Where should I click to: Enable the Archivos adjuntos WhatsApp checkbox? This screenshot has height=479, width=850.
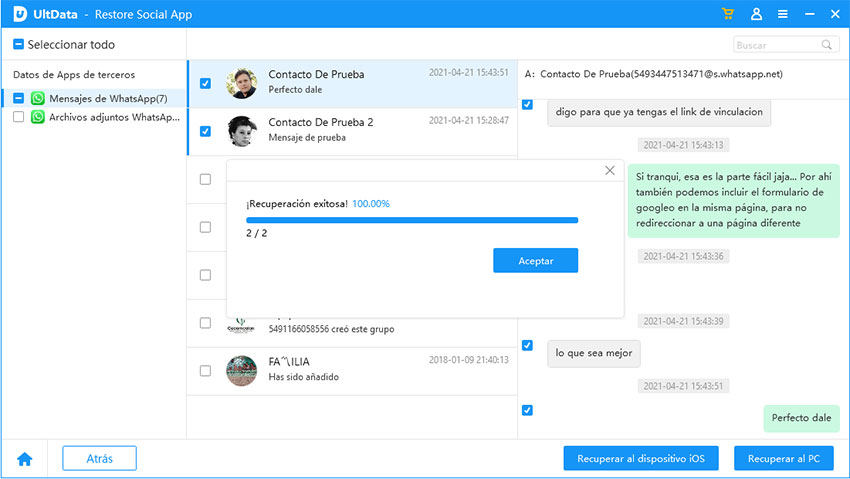(18, 116)
